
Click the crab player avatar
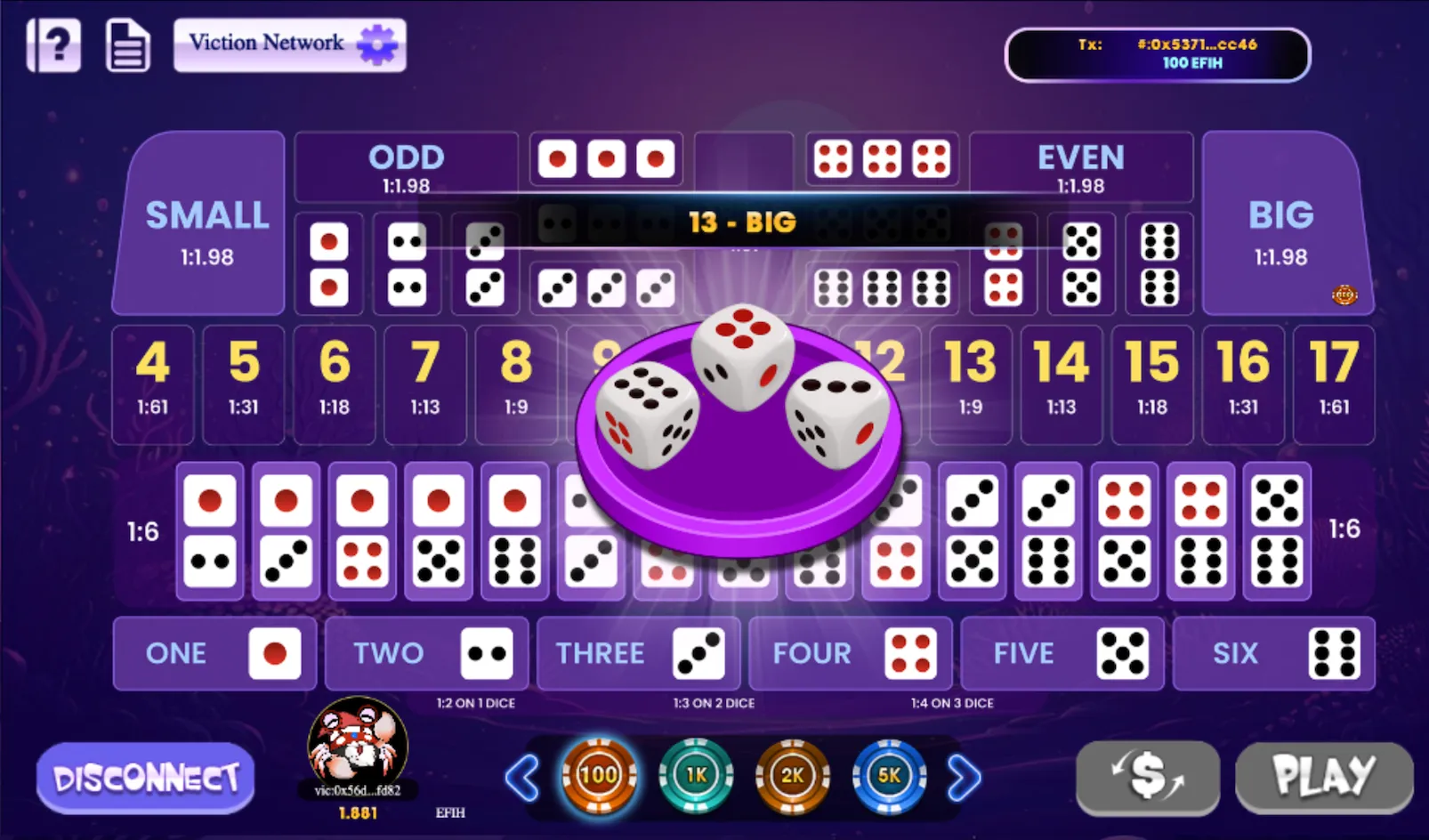click(x=358, y=741)
